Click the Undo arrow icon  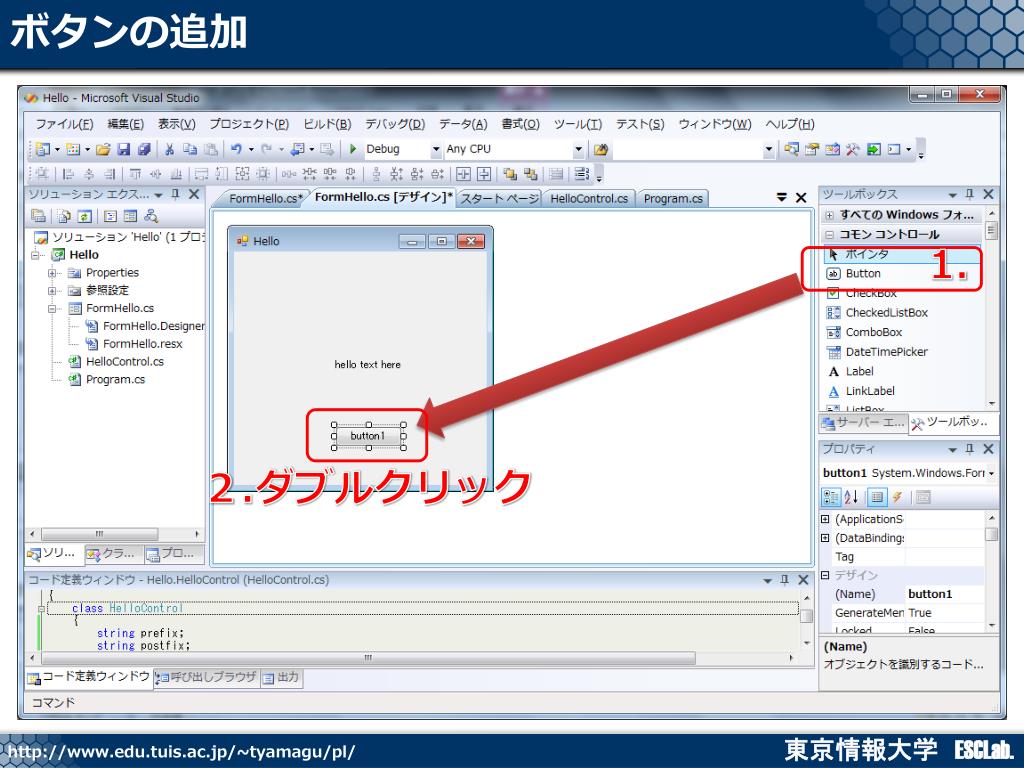pos(236,150)
